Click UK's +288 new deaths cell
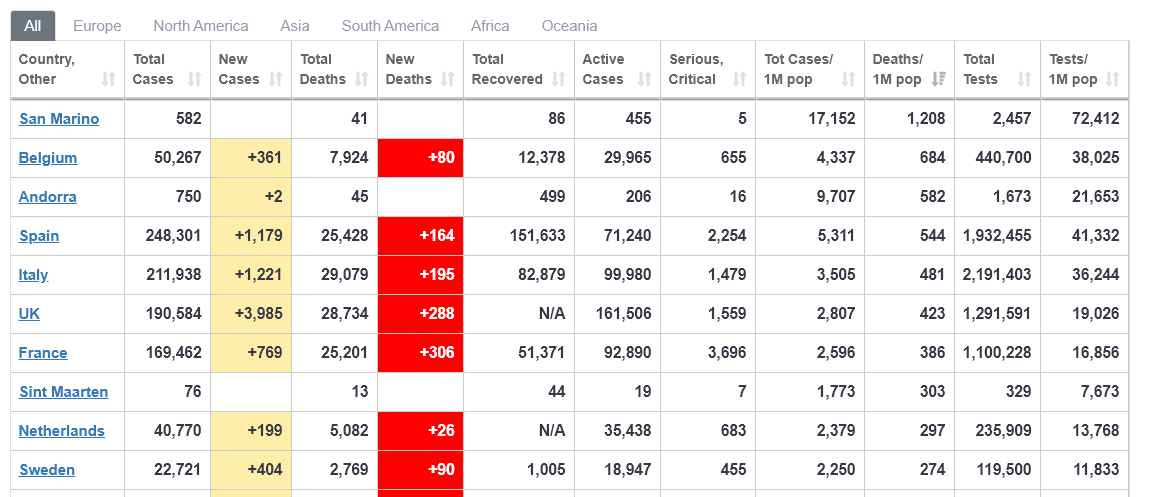Screen dimensions: 1158x497 tap(420, 314)
